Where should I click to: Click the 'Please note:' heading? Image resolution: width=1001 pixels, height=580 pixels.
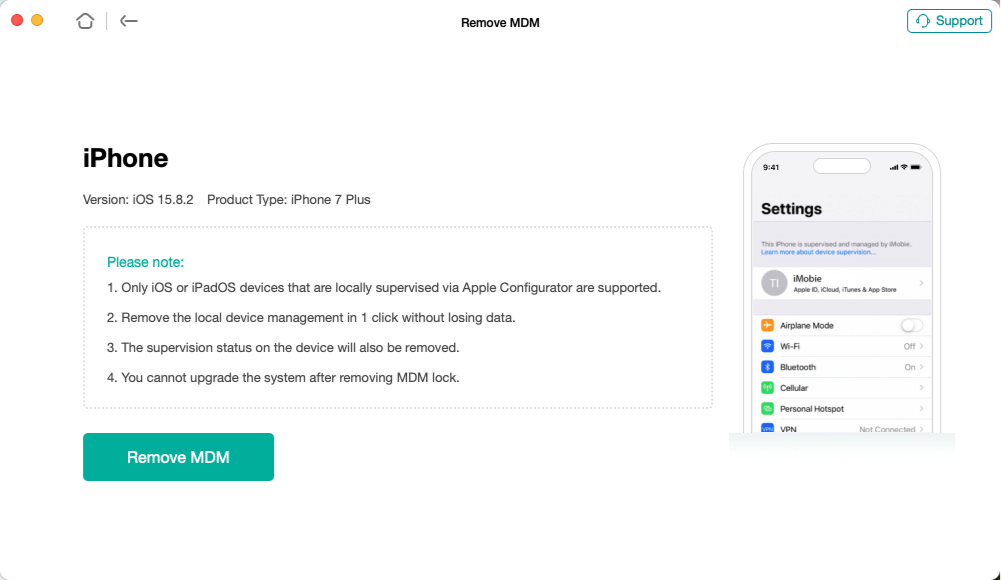coord(146,262)
